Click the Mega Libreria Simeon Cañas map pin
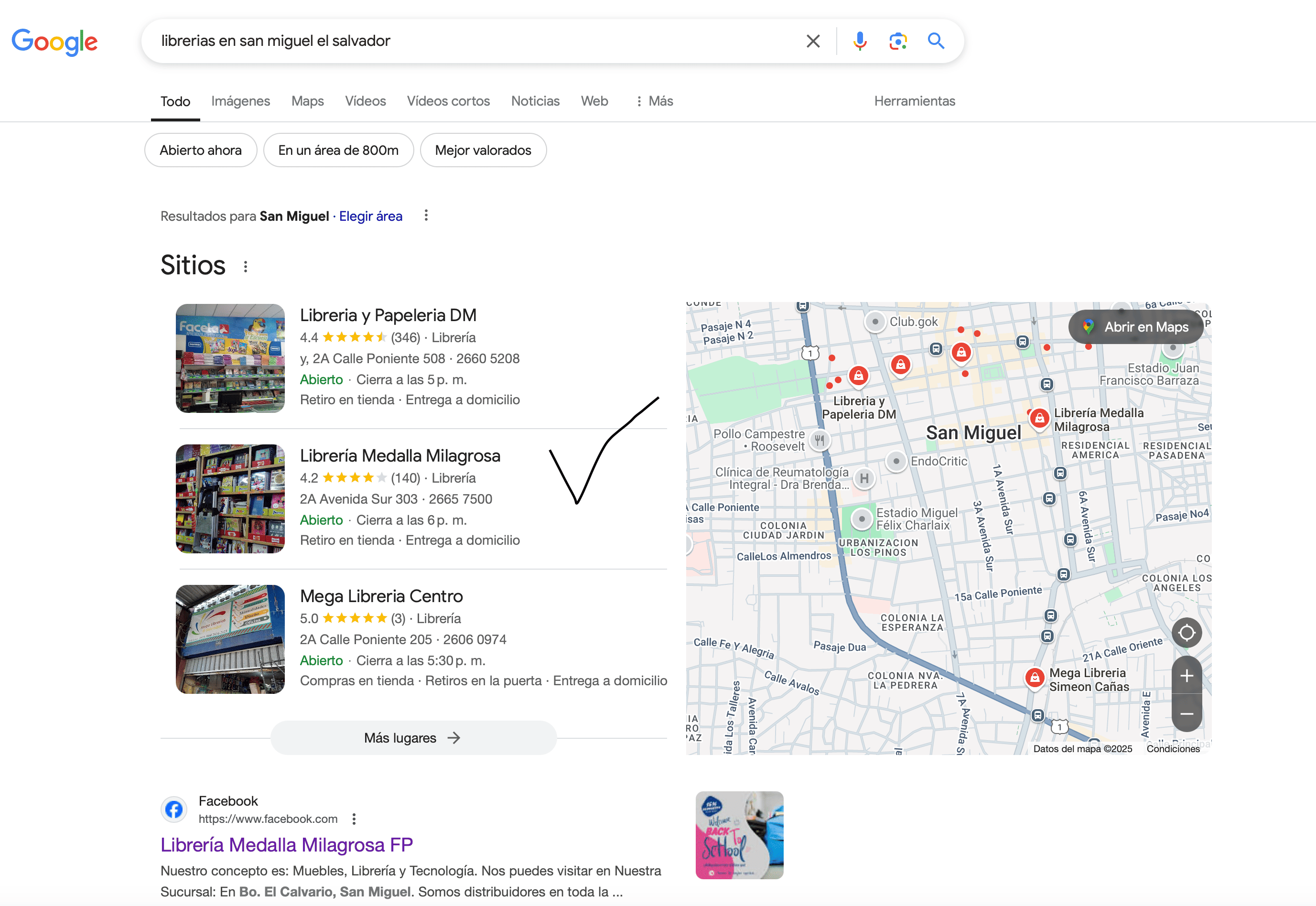This screenshot has height=906, width=1316. point(1035,678)
